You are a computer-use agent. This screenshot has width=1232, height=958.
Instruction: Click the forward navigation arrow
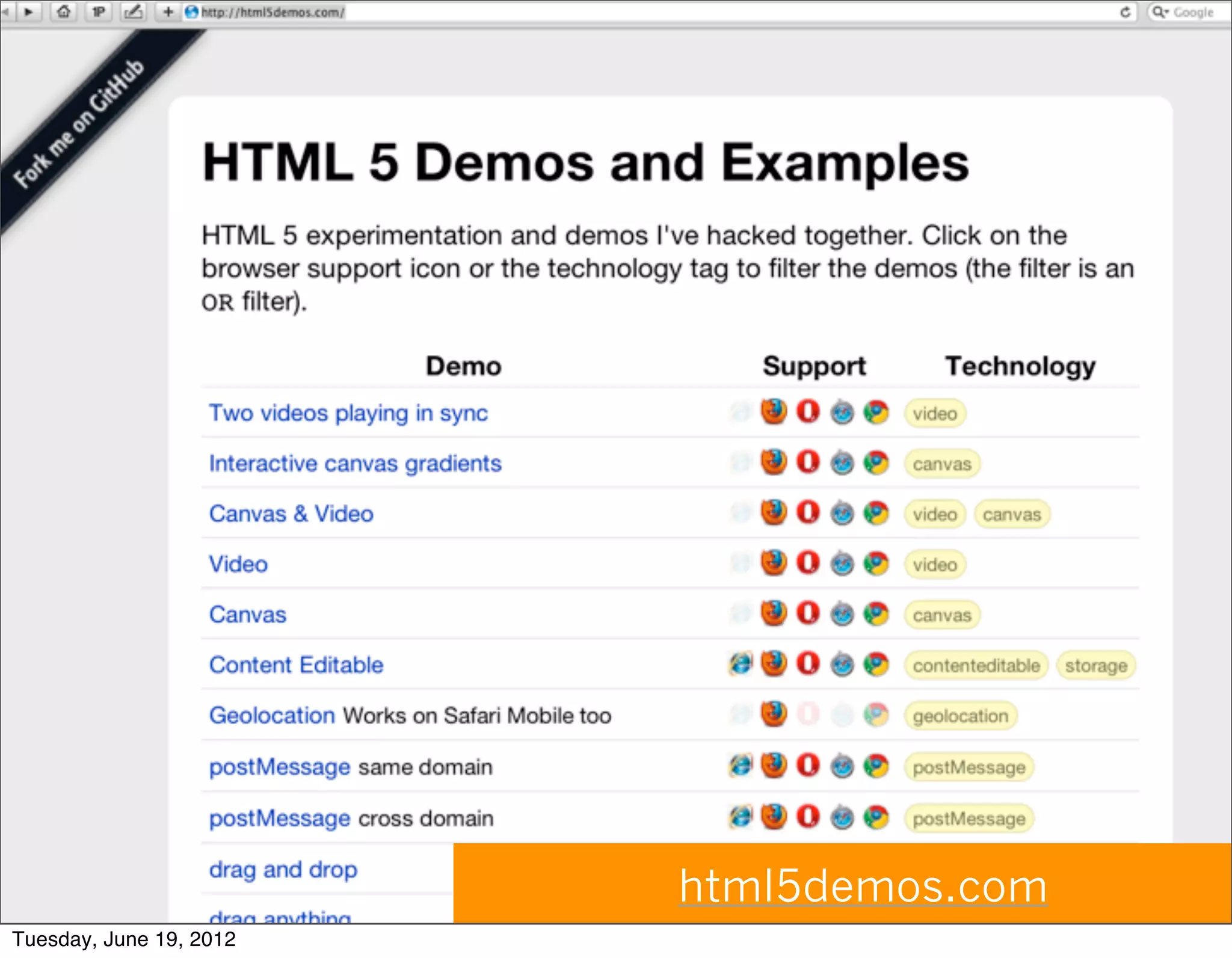(28, 11)
